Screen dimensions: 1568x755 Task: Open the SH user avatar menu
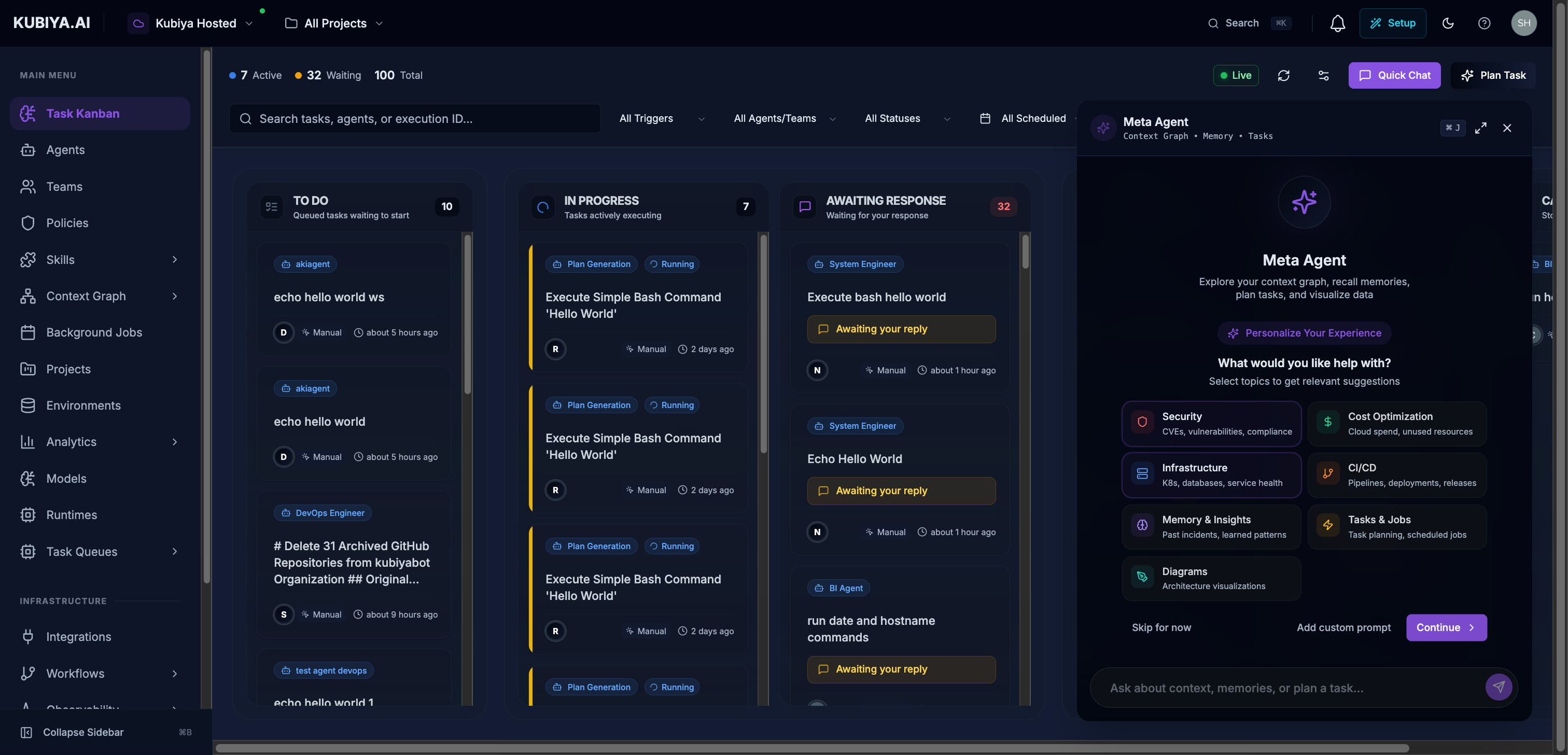point(1524,23)
